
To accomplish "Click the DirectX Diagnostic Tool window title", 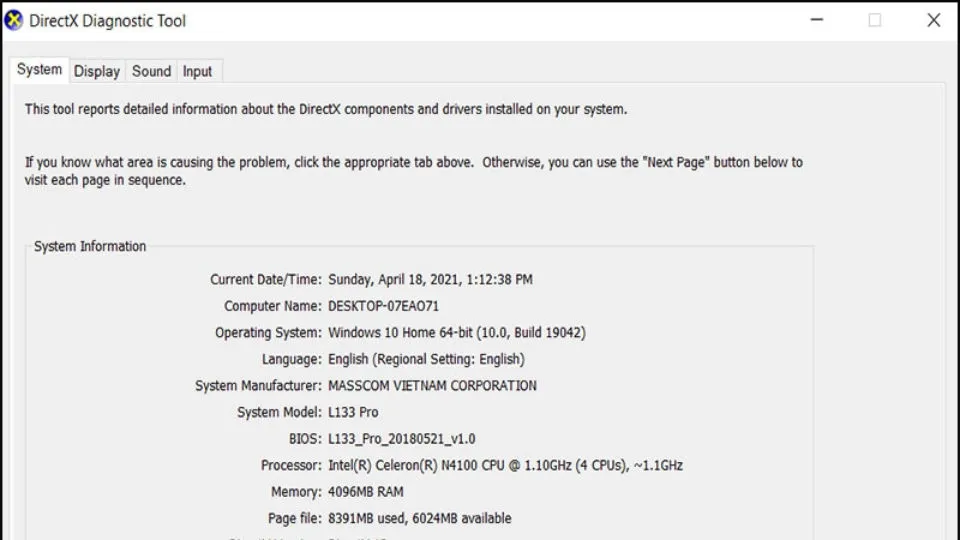I will [107, 21].
